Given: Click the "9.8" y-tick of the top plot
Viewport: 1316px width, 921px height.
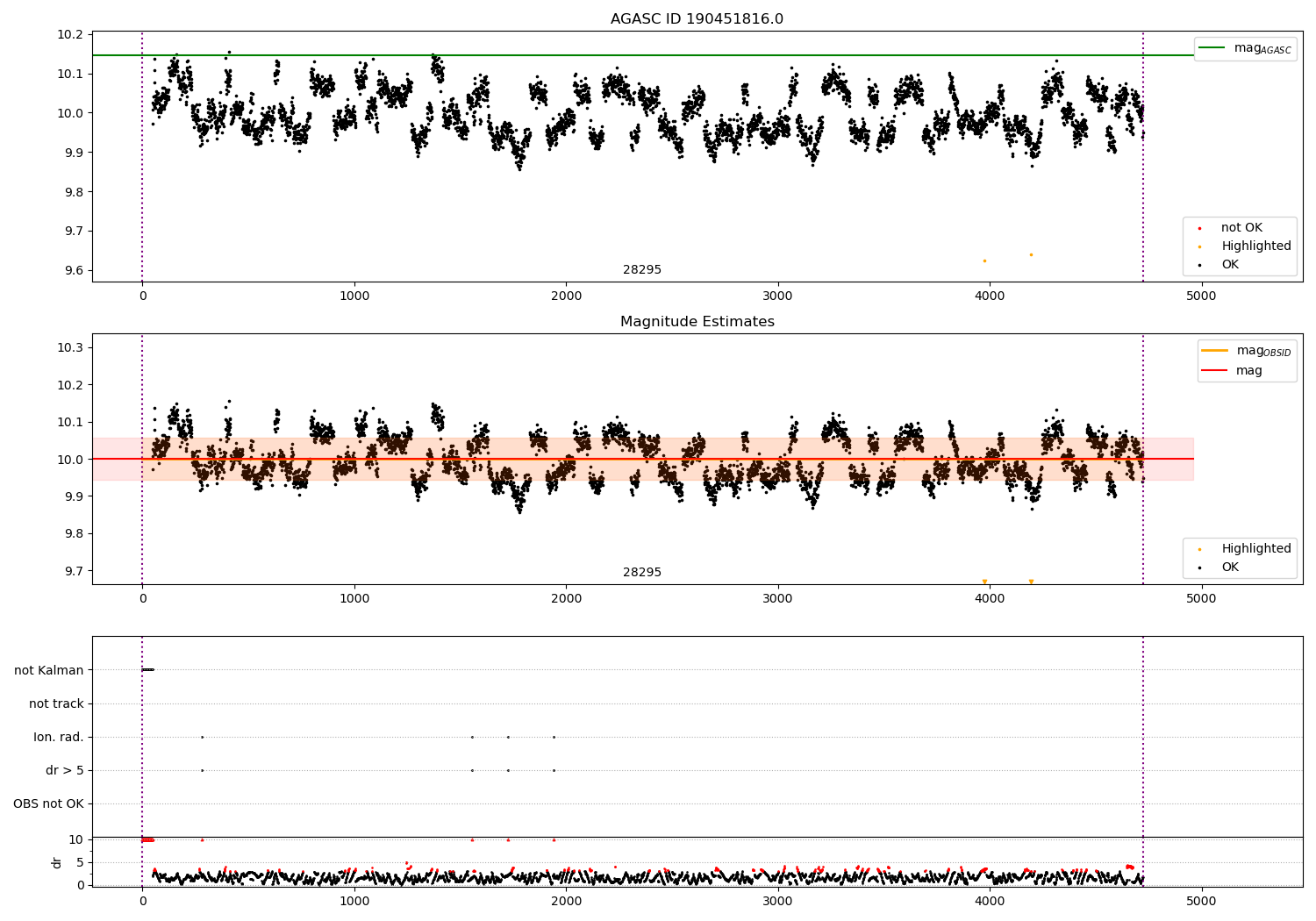Looking at the screenshot, I should click(x=74, y=192).
